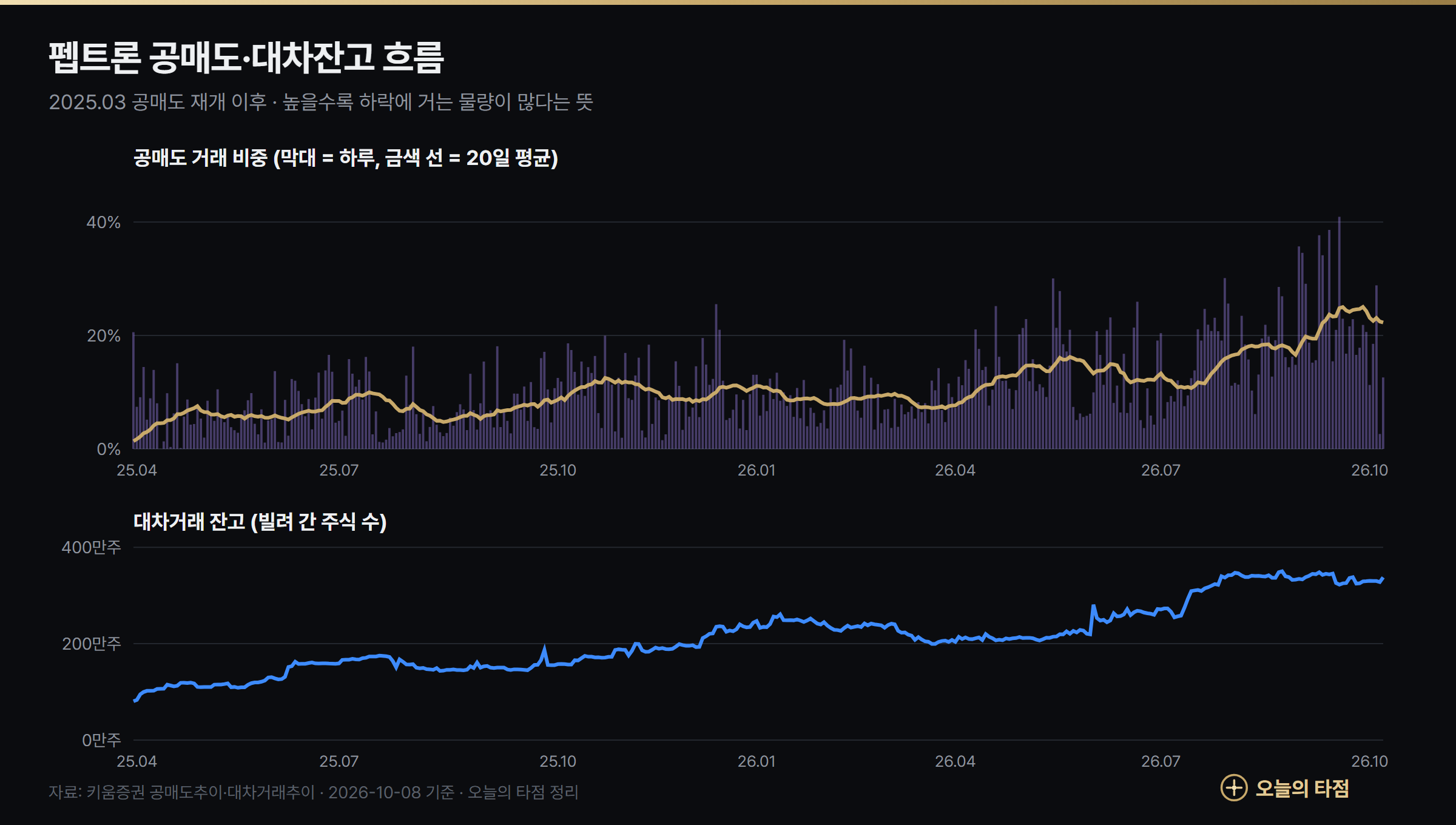Viewport: 1456px width, 825px height.
Task: Select the title '펩트론 공매도·대차잔고 흐름'
Action: click(246, 58)
